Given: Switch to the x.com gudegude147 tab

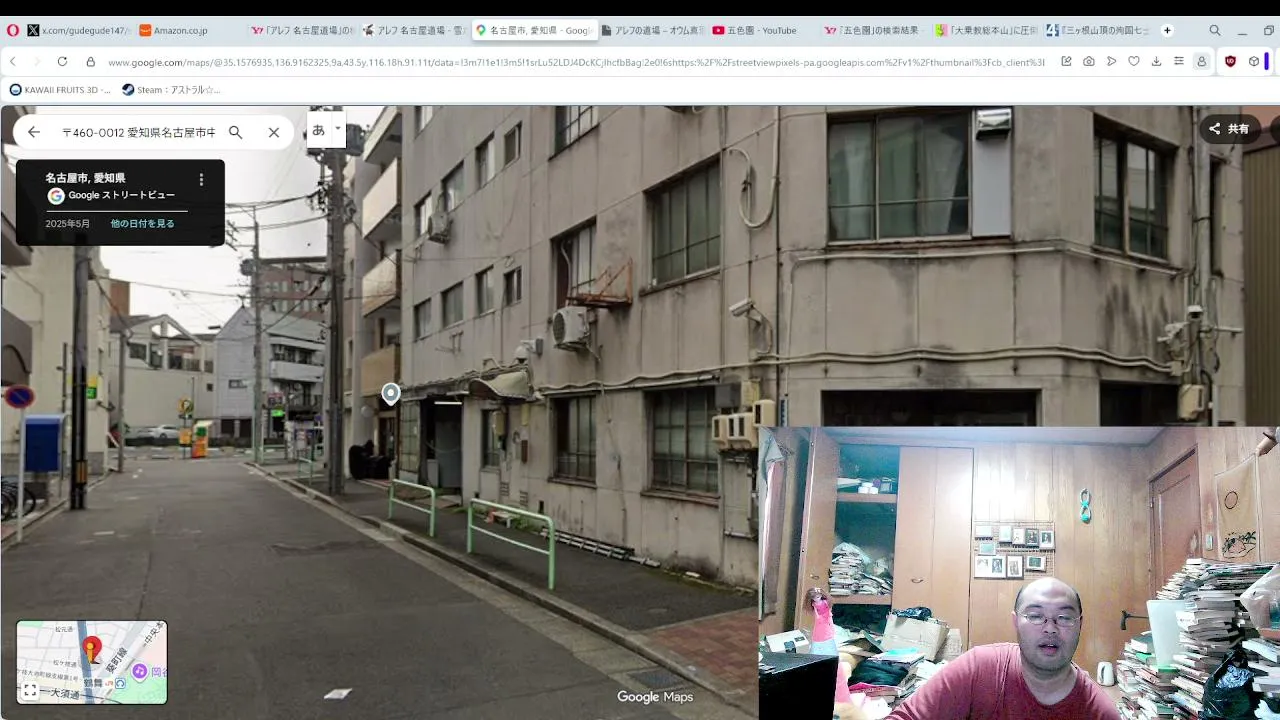Looking at the screenshot, I should pyautogui.click(x=78, y=31).
